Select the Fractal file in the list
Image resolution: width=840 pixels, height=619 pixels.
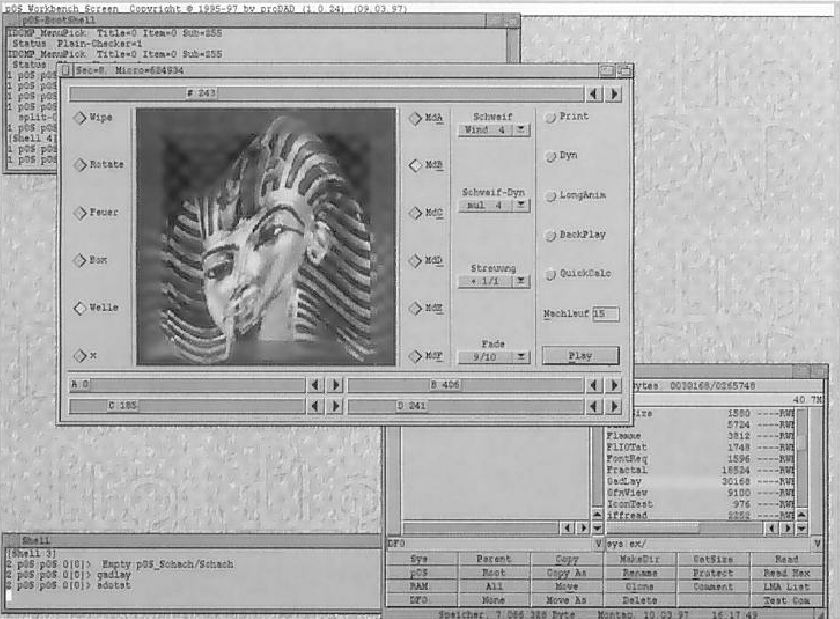700,470
